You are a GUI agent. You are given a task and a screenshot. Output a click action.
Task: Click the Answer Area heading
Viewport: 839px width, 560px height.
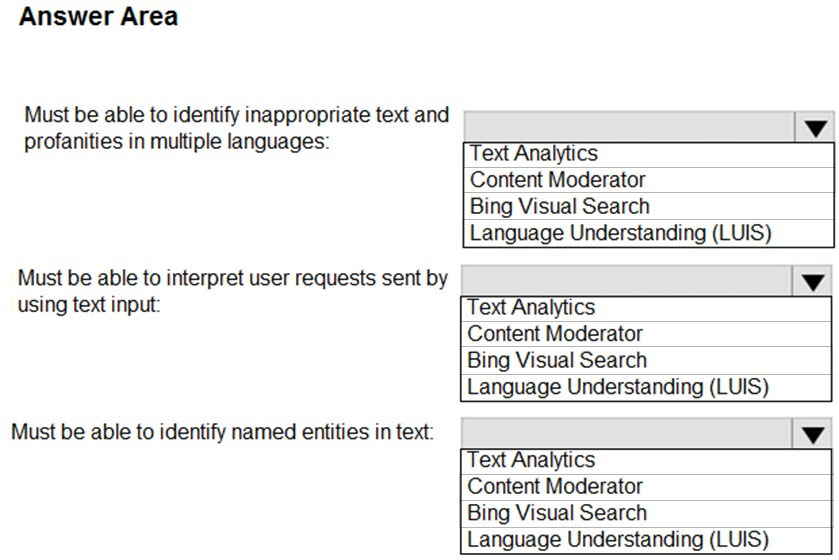98,16
